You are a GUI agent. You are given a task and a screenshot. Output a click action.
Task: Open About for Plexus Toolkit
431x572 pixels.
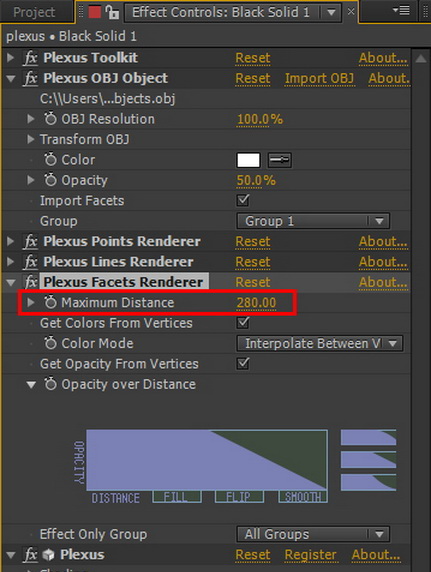pyautogui.click(x=383, y=58)
